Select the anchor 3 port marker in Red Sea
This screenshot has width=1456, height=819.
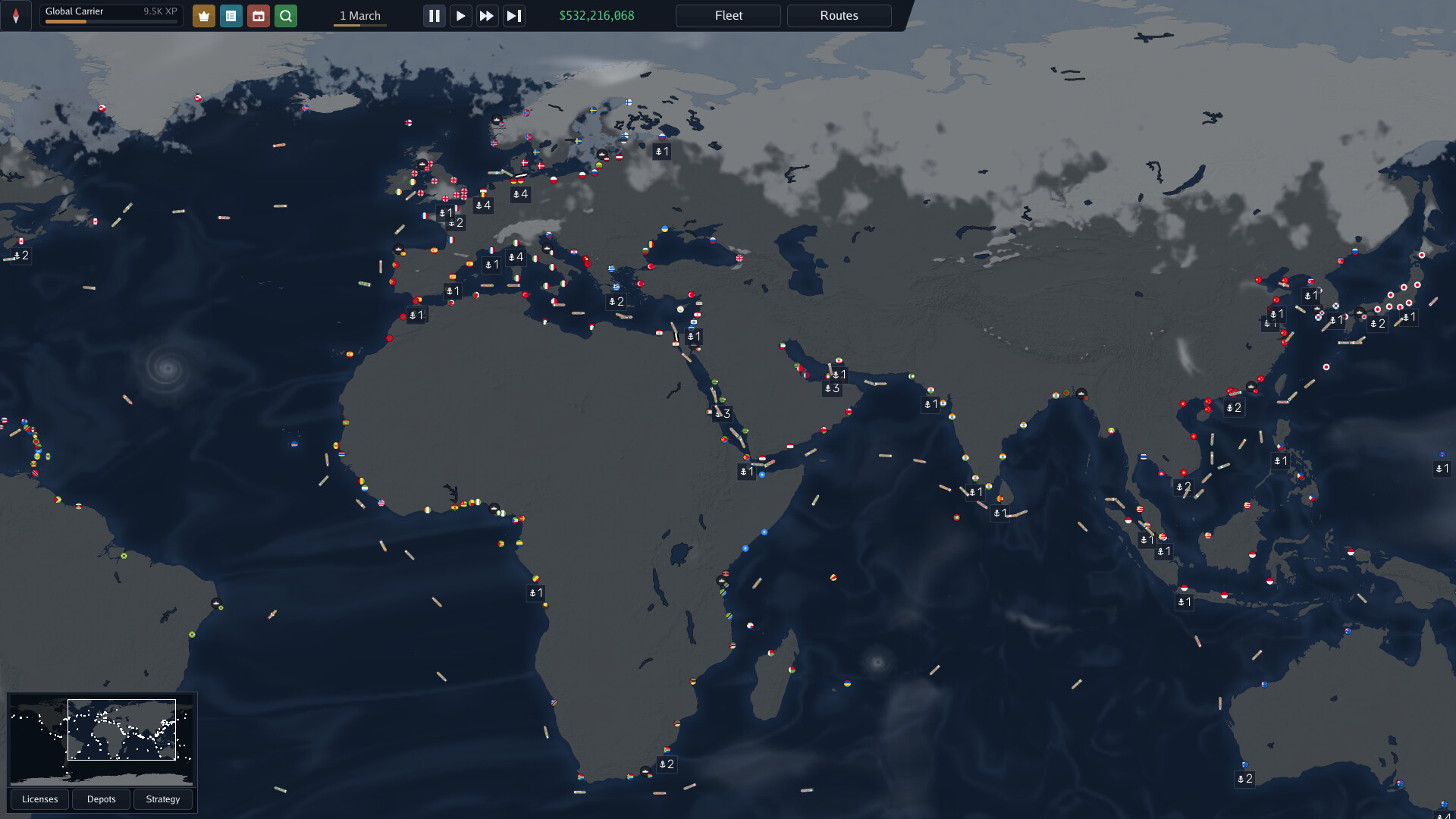pyautogui.click(x=723, y=414)
